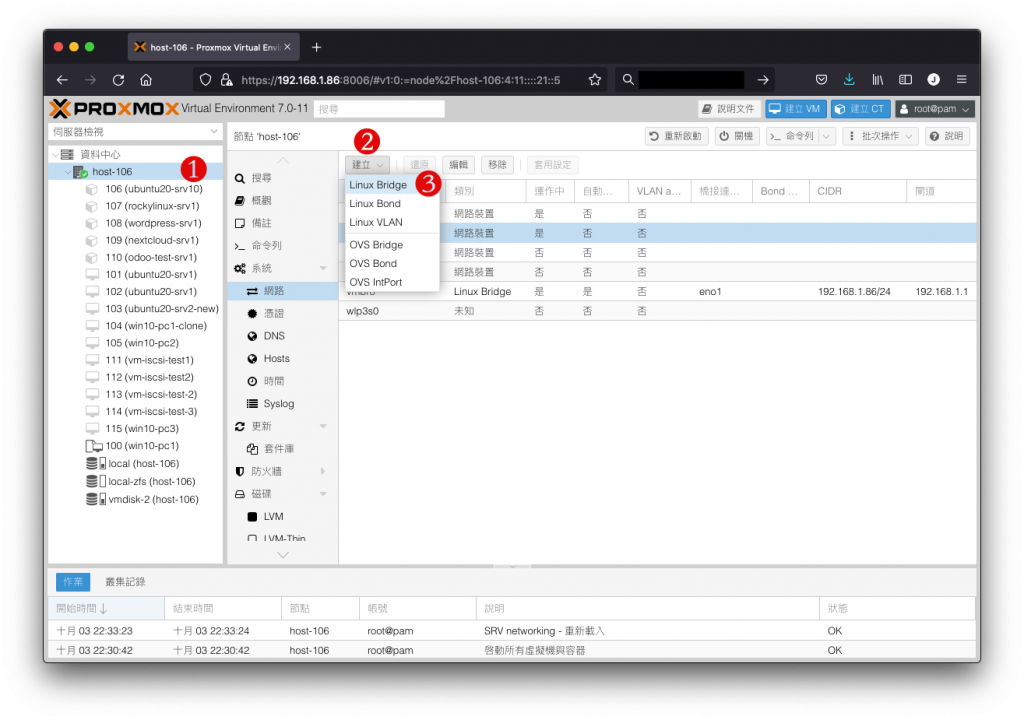Screen dimensions: 1024x720
Task: Open the Firefox hamburger menu
Action: (x=961, y=80)
